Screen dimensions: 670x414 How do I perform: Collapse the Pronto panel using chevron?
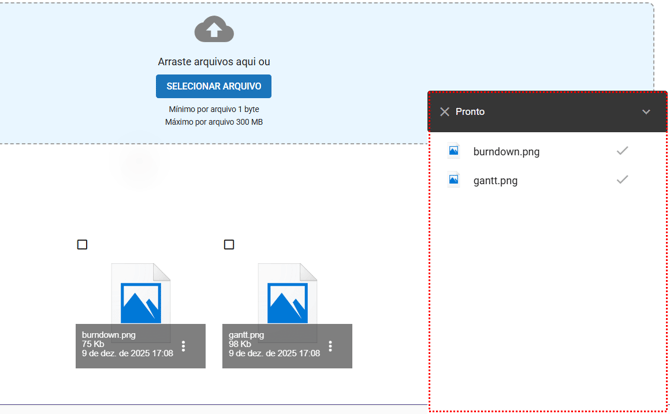(646, 112)
